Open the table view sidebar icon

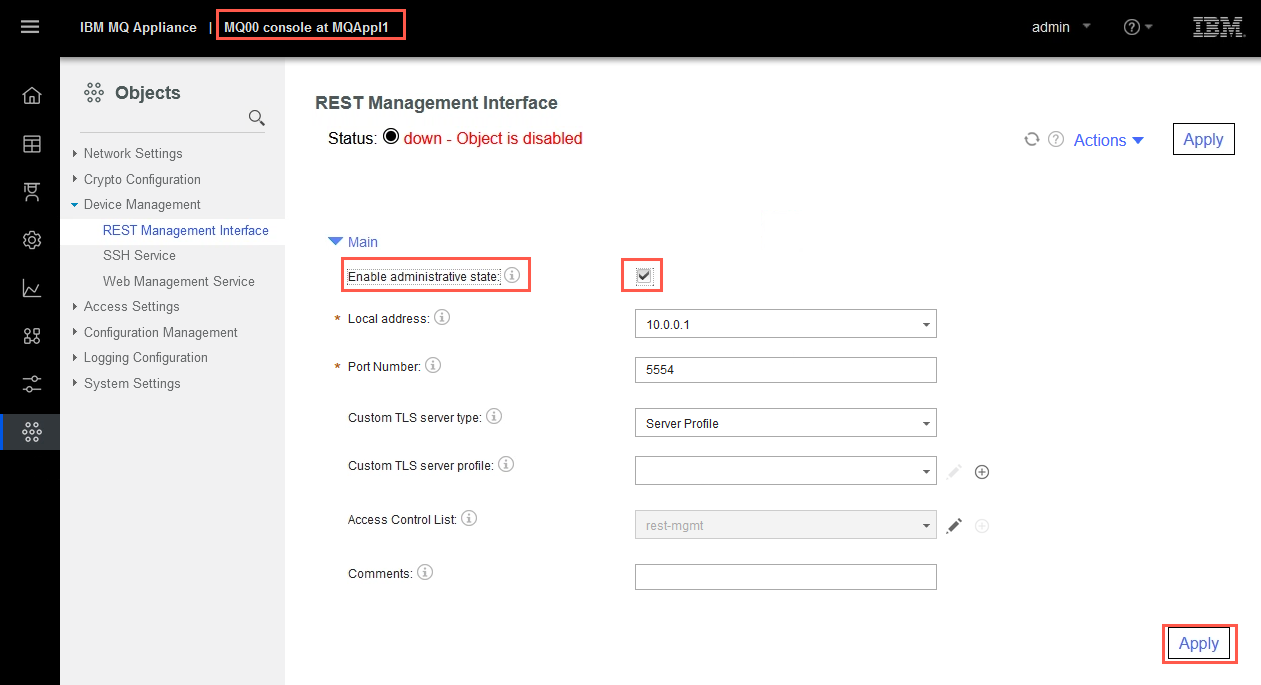[x=32, y=144]
